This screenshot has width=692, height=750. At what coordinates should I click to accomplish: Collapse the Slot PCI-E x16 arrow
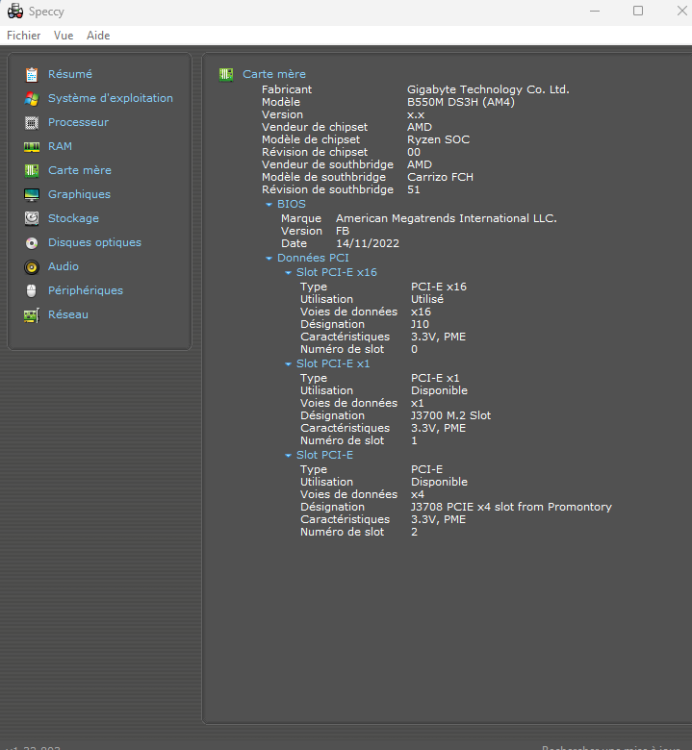[x=288, y=273]
